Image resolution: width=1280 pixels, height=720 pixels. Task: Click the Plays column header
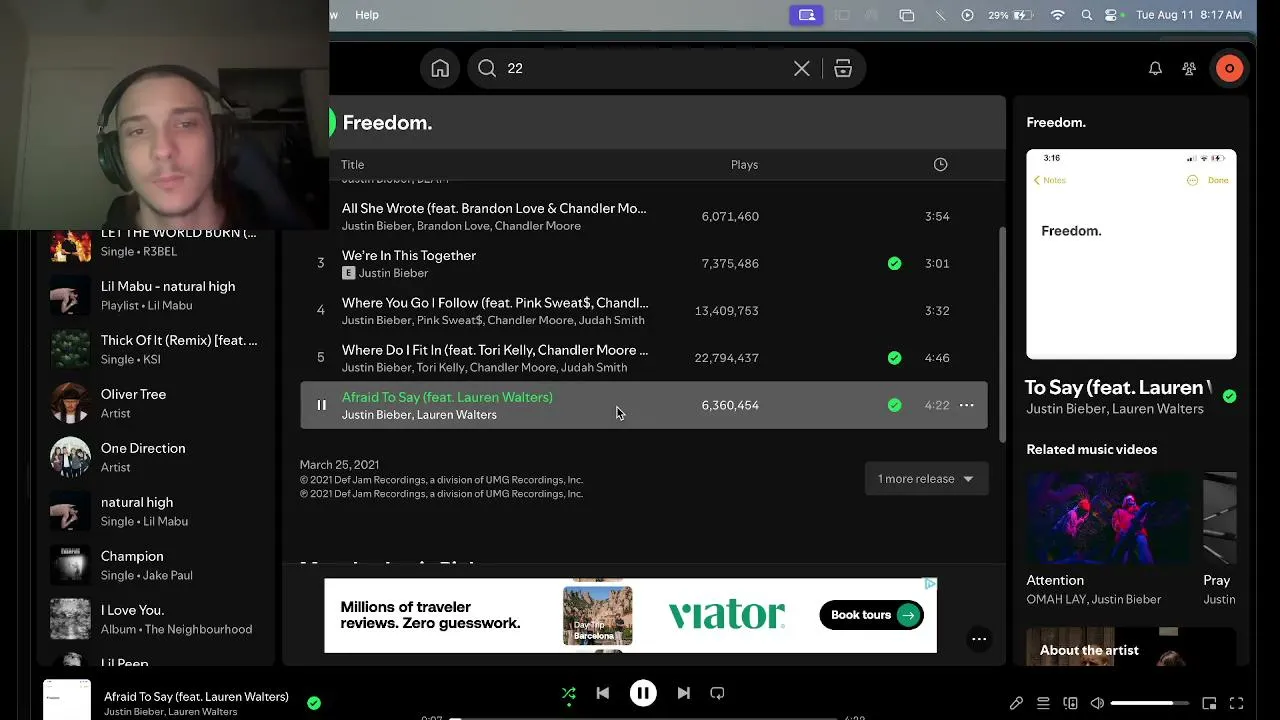tap(744, 164)
